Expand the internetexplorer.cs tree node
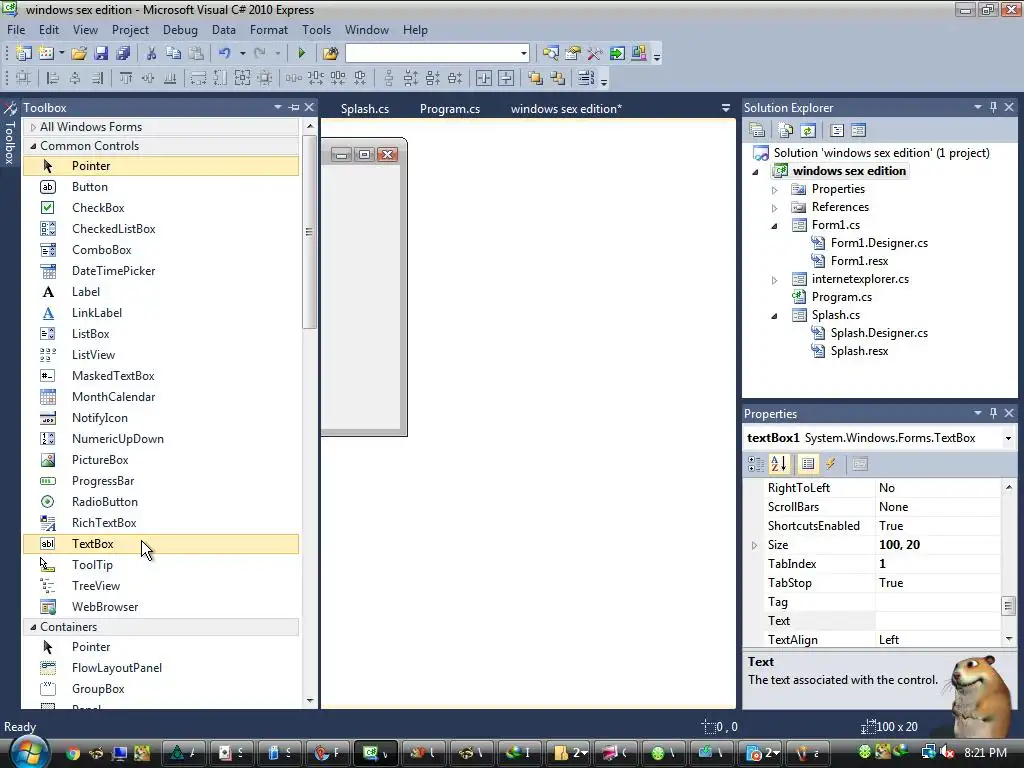 [x=775, y=280]
